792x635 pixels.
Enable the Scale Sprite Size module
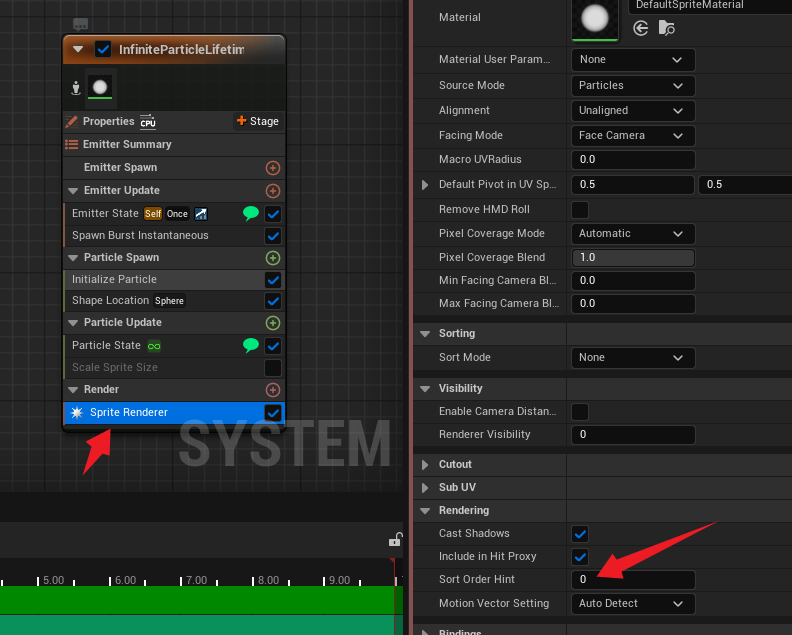[272, 368]
